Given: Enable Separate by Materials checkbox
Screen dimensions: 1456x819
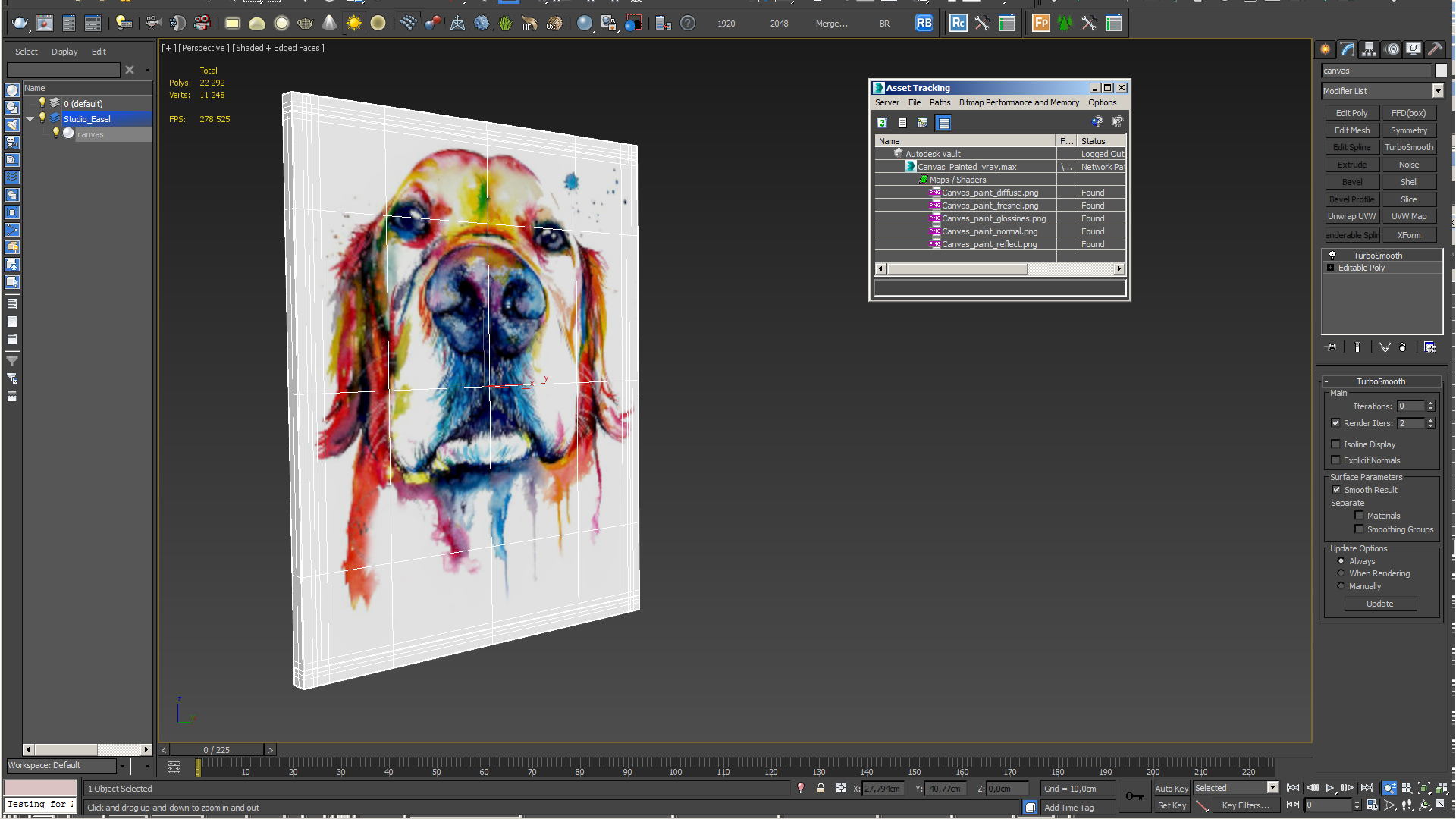Looking at the screenshot, I should 1359,516.
